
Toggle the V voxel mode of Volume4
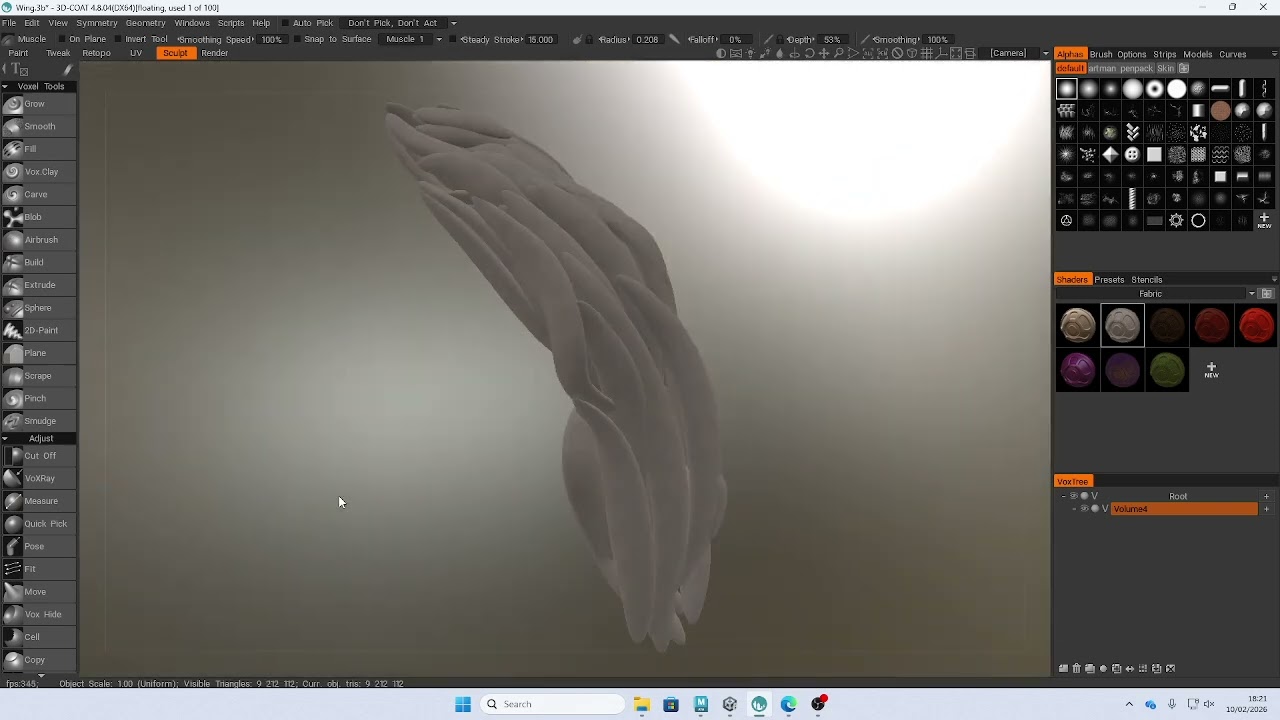point(1105,509)
